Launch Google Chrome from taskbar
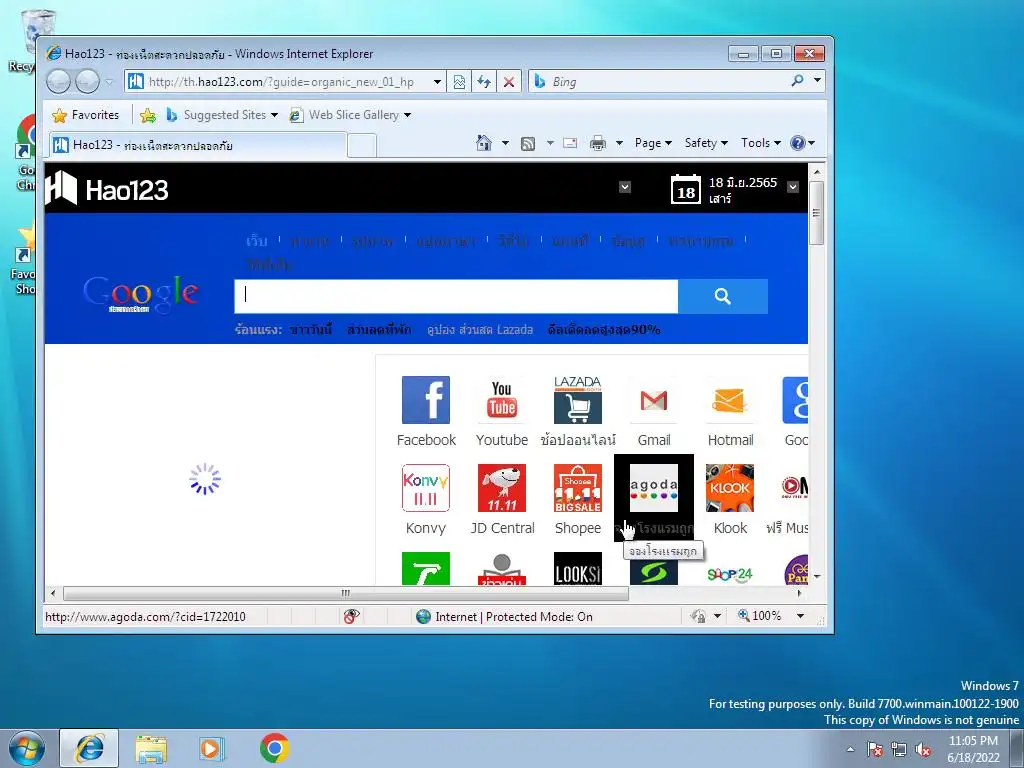Viewport: 1024px width, 768px height. pyautogui.click(x=274, y=748)
